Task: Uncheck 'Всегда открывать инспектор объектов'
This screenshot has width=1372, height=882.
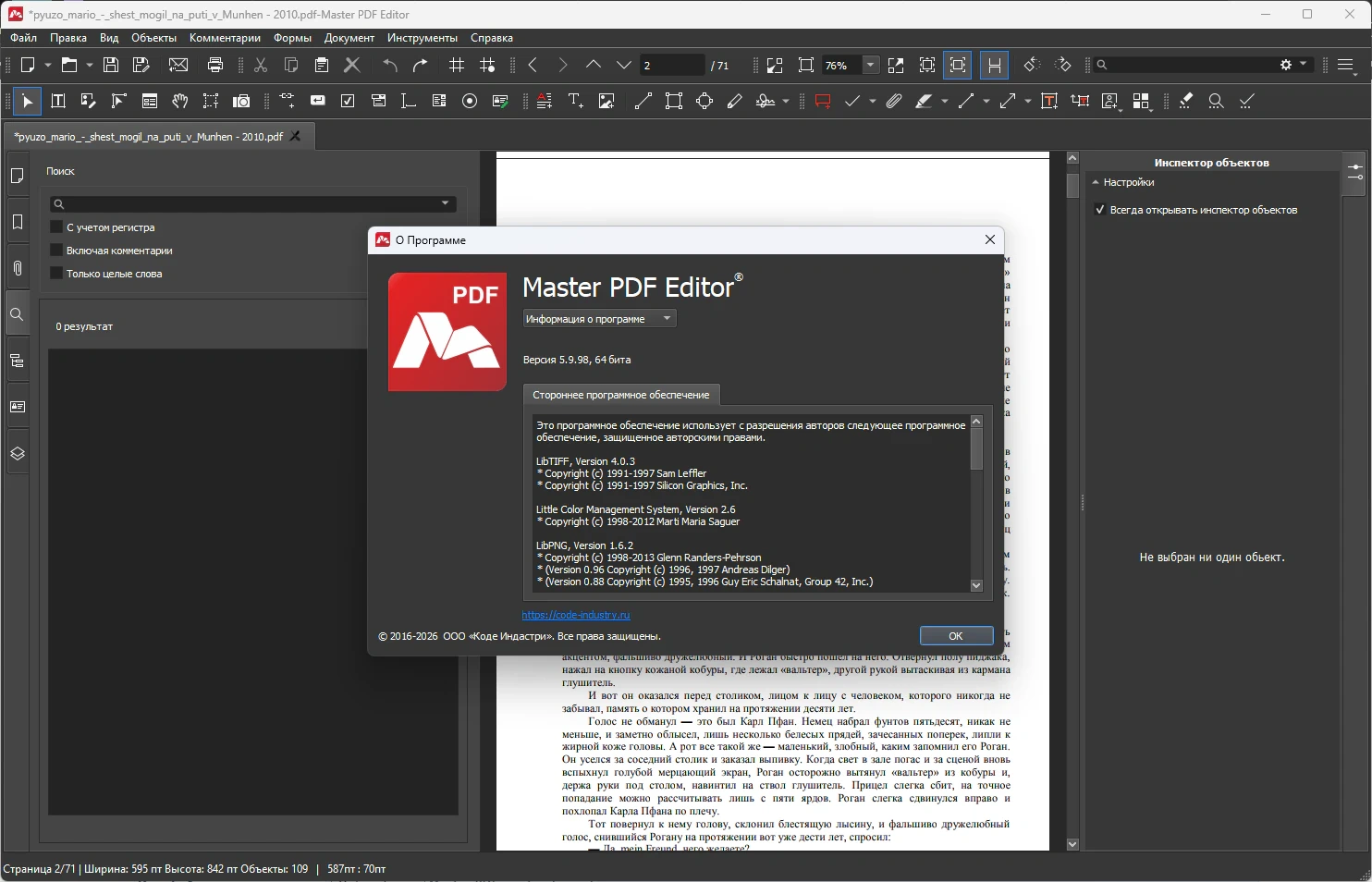Action: coord(1100,210)
